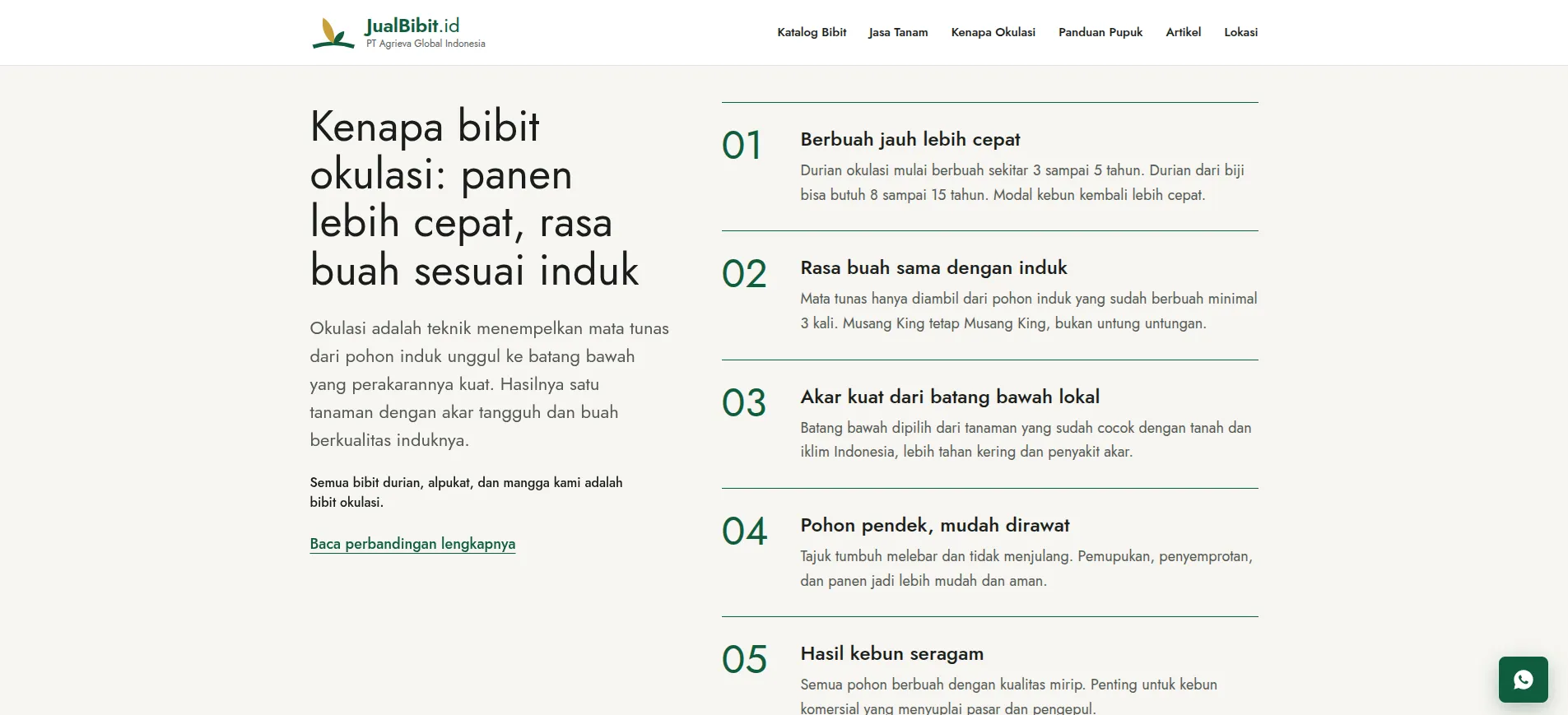Click the 'Akar kuat dari batang bawah lokal' heading
The height and width of the screenshot is (715, 1568).
(x=950, y=397)
